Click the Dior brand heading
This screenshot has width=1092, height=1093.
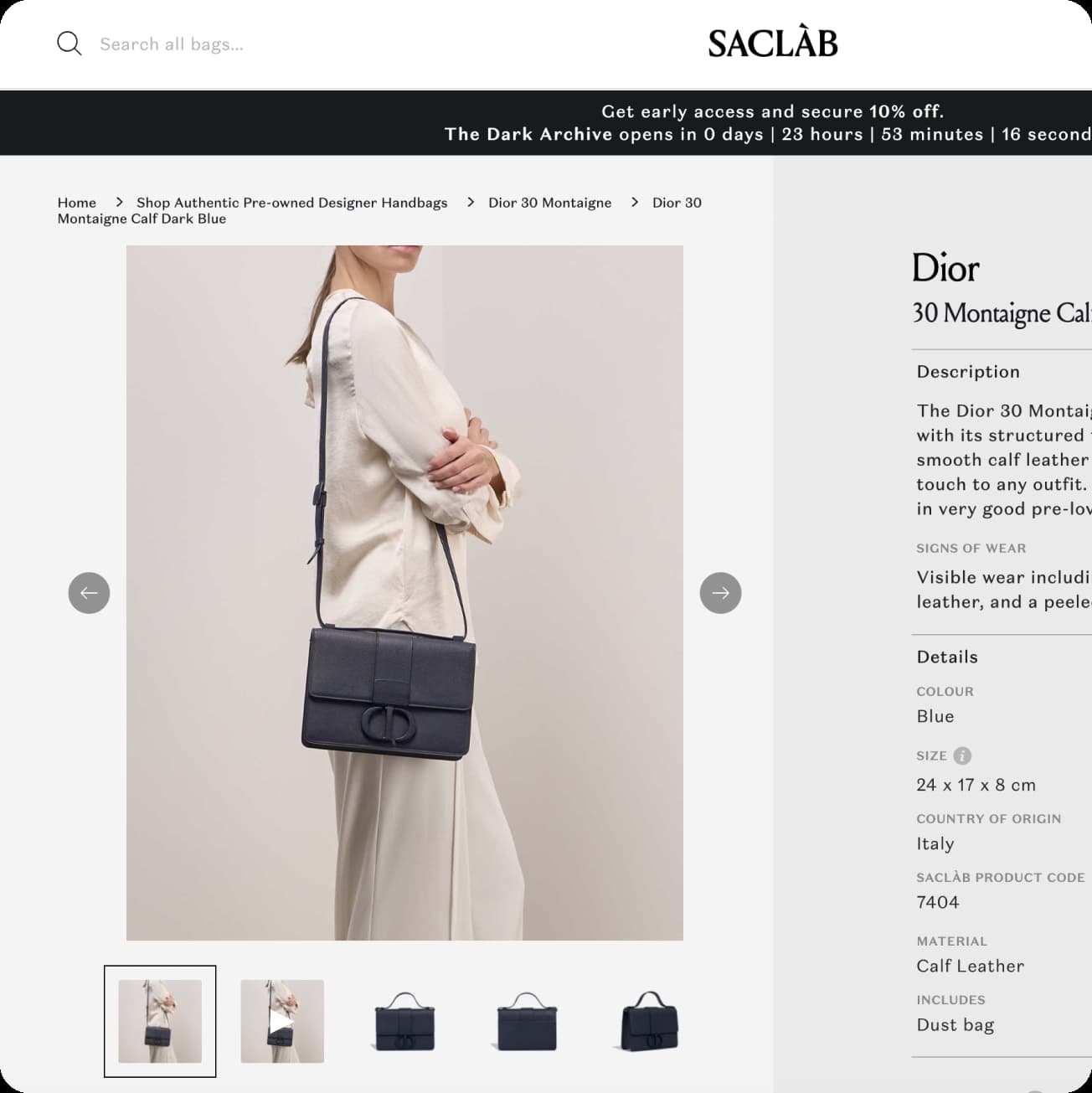click(x=945, y=268)
